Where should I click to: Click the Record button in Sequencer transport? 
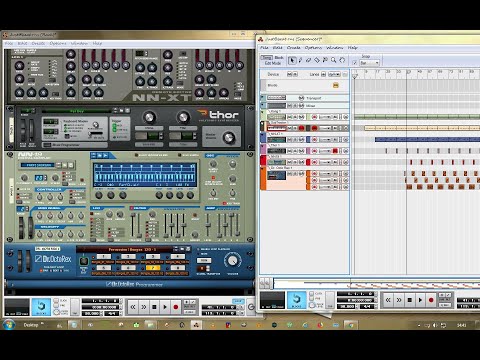[431, 300]
